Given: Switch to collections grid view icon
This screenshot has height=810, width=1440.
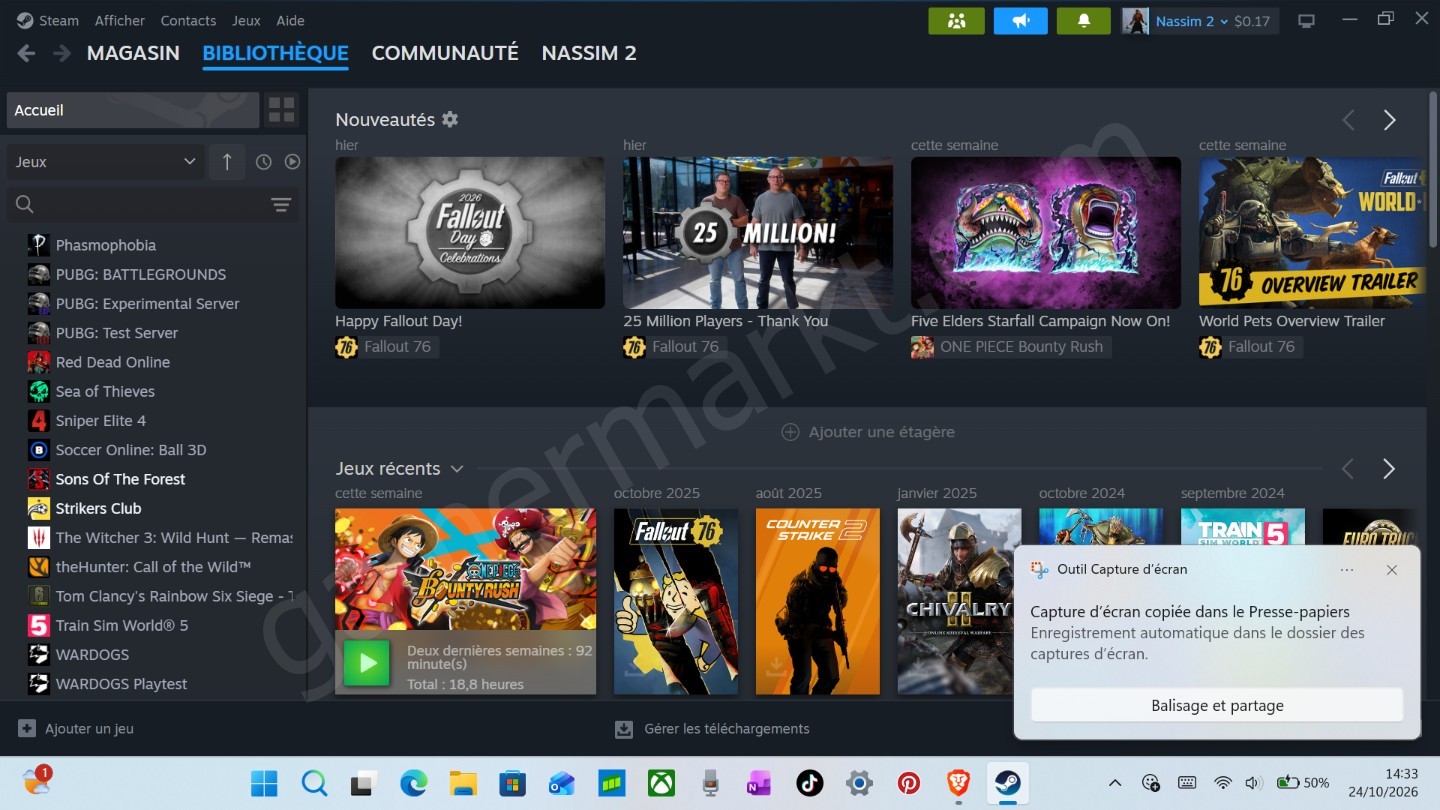Looking at the screenshot, I should (x=282, y=110).
